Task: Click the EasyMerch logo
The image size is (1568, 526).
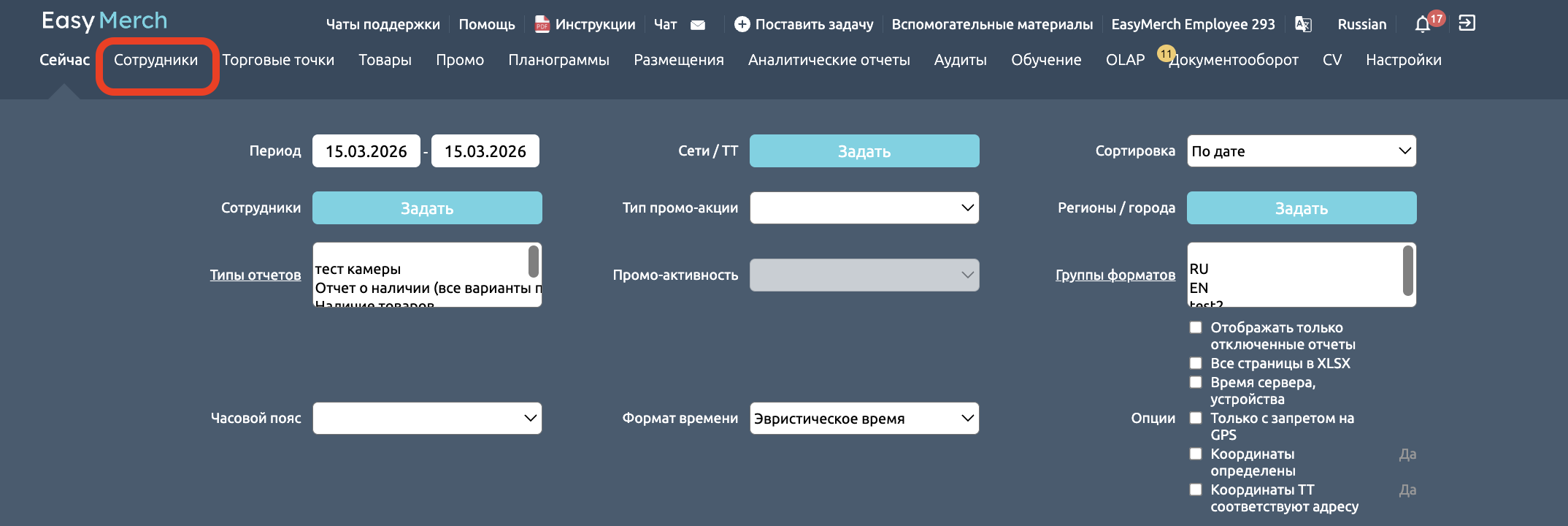Action: click(x=104, y=21)
